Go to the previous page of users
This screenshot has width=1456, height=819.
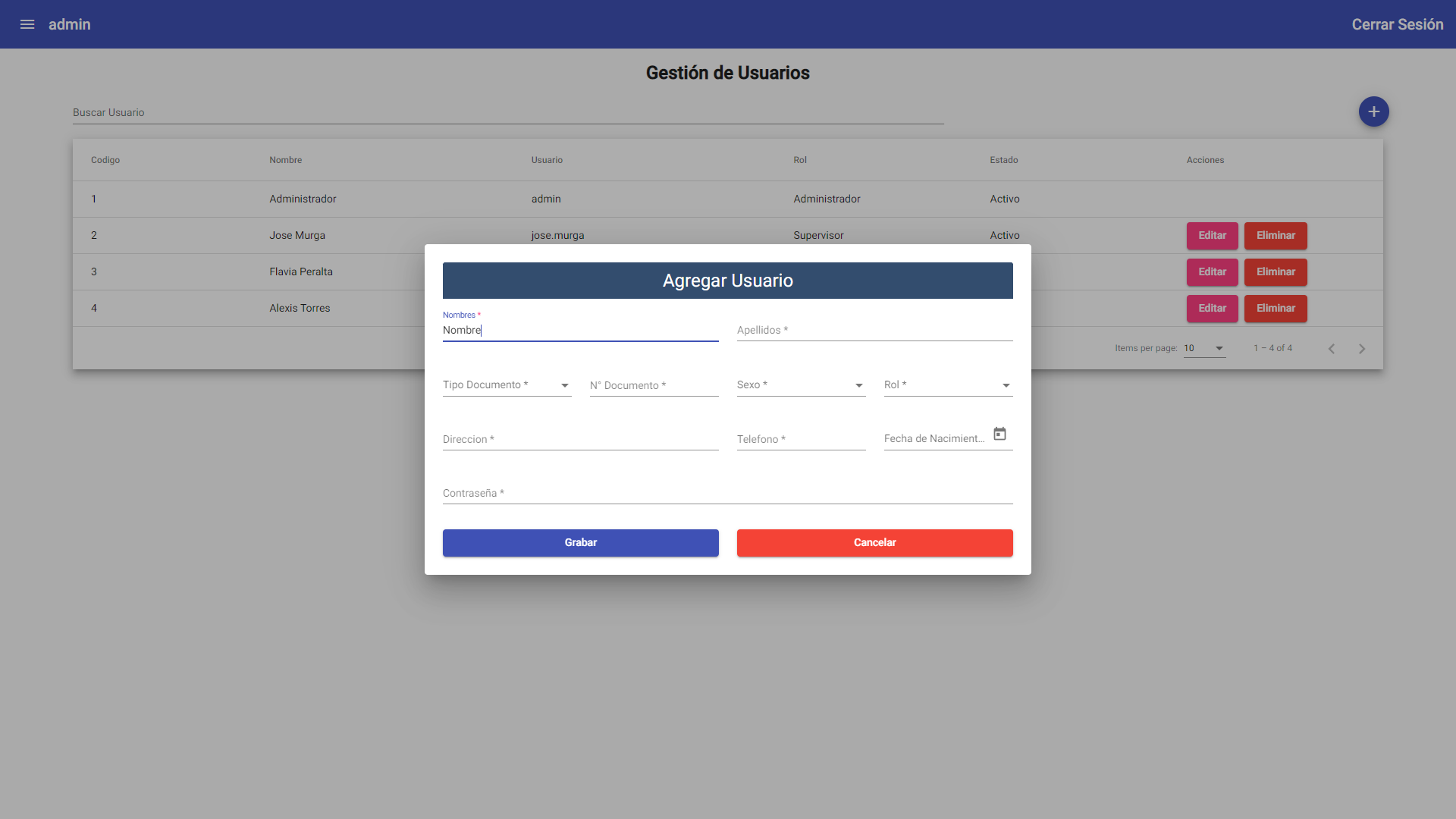[x=1332, y=348]
